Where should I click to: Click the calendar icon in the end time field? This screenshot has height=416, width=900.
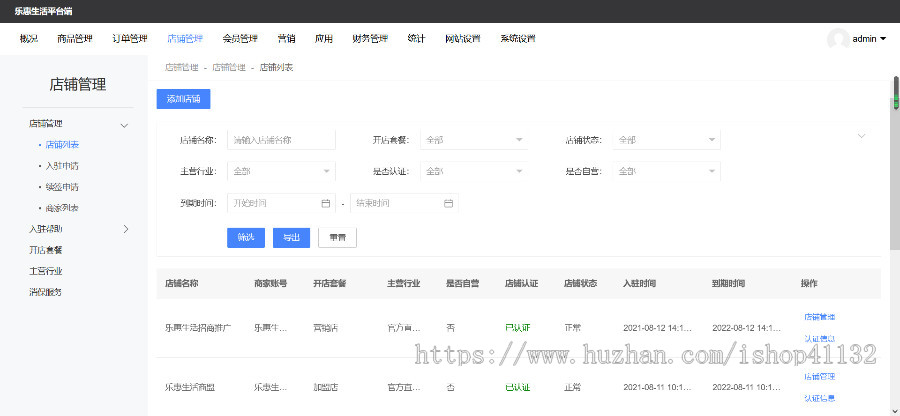tap(448, 203)
